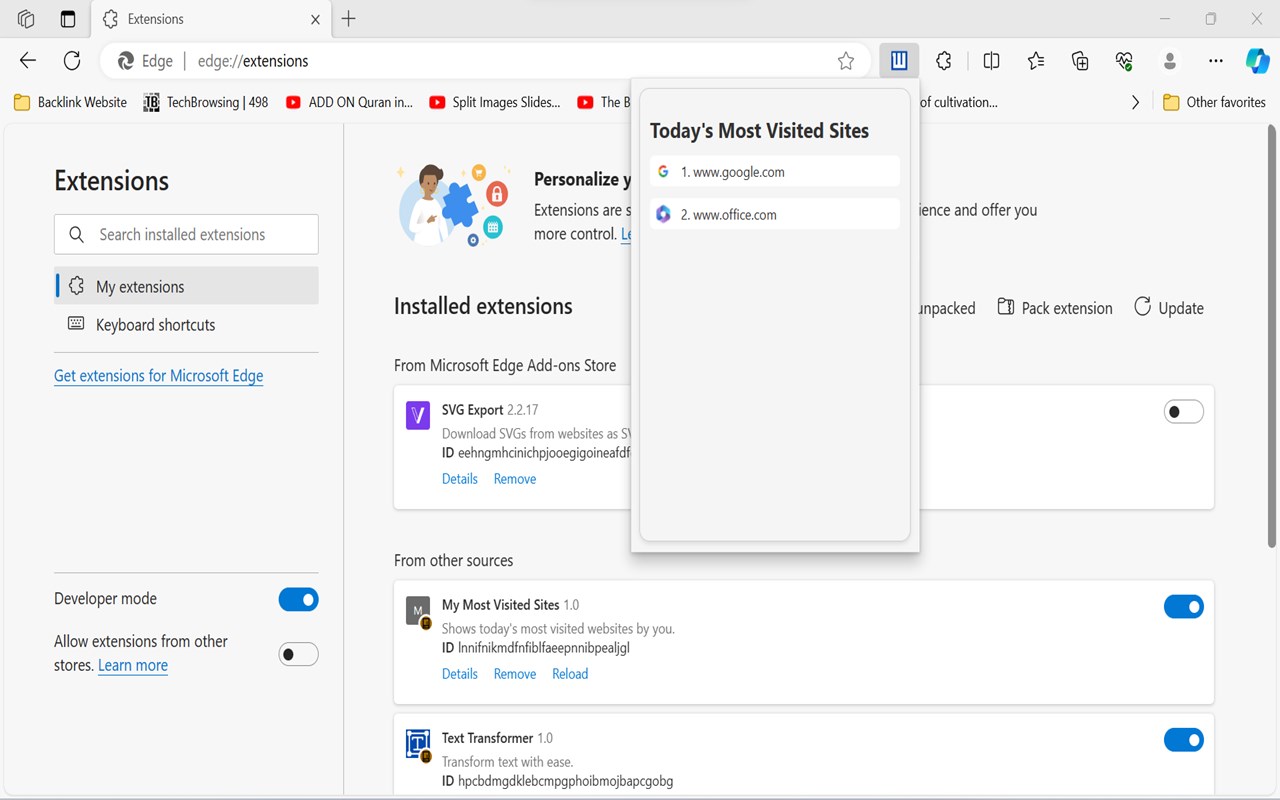Expand the bookmarks bar overflow chevron
Image resolution: width=1280 pixels, height=800 pixels.
coord(1135,102)
